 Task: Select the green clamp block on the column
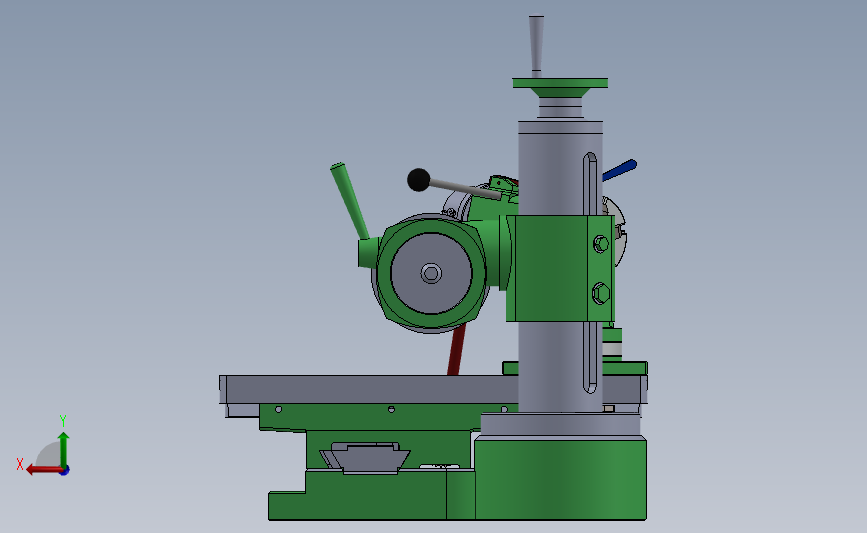[560, 269]
